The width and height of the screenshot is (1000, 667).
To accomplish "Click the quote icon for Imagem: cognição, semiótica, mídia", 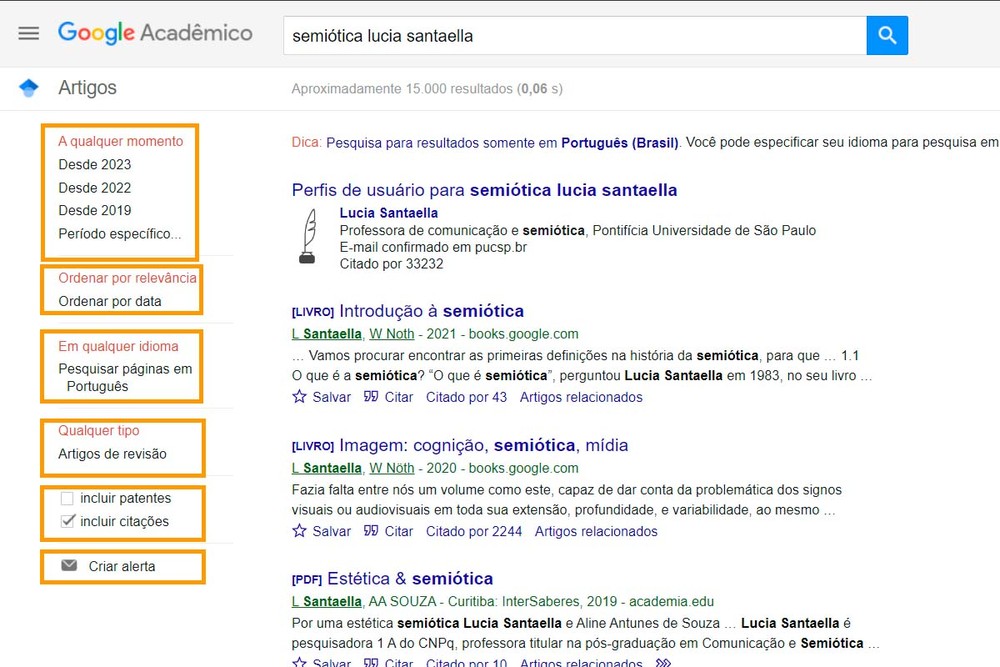I will pyautogui.click(x=371, y=531).
